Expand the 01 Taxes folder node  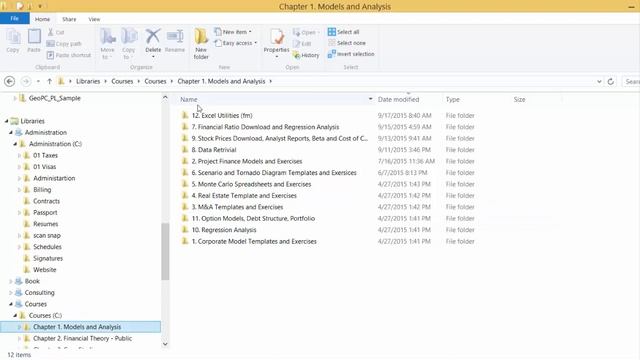pos(19,156)
